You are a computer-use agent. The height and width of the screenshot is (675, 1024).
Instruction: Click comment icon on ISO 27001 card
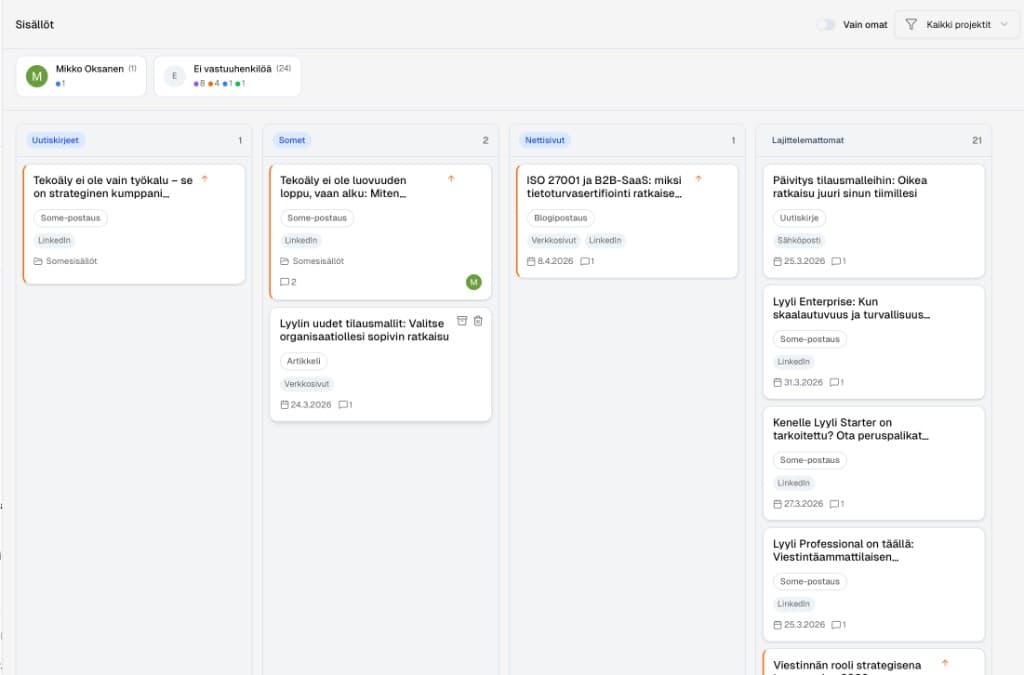tap(584, 261)
